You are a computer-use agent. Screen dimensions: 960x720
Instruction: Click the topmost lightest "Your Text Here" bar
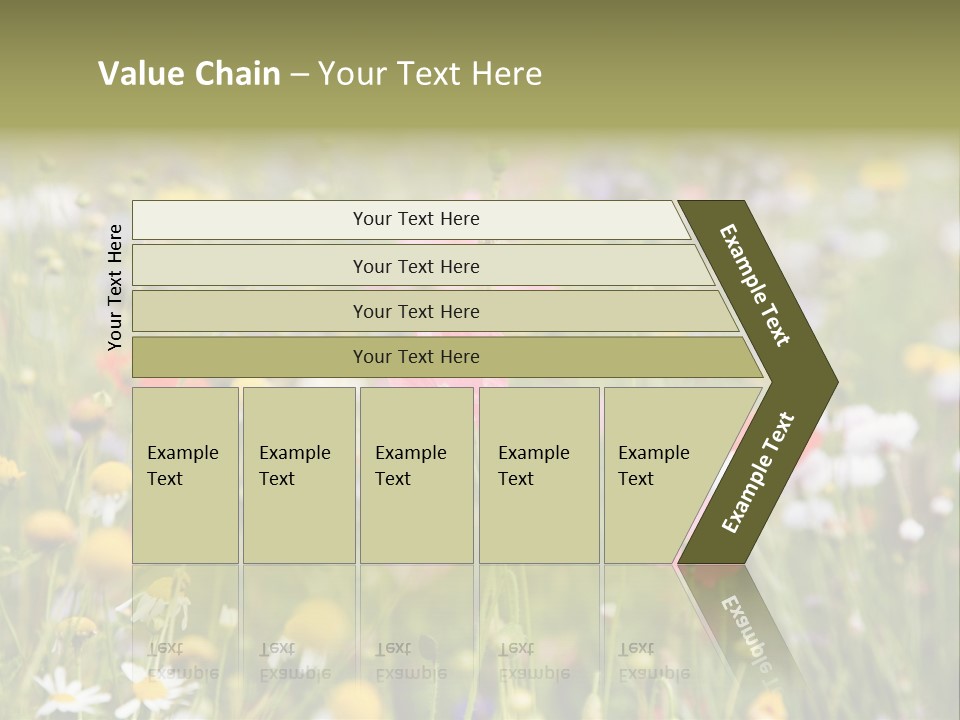[415, 219]
